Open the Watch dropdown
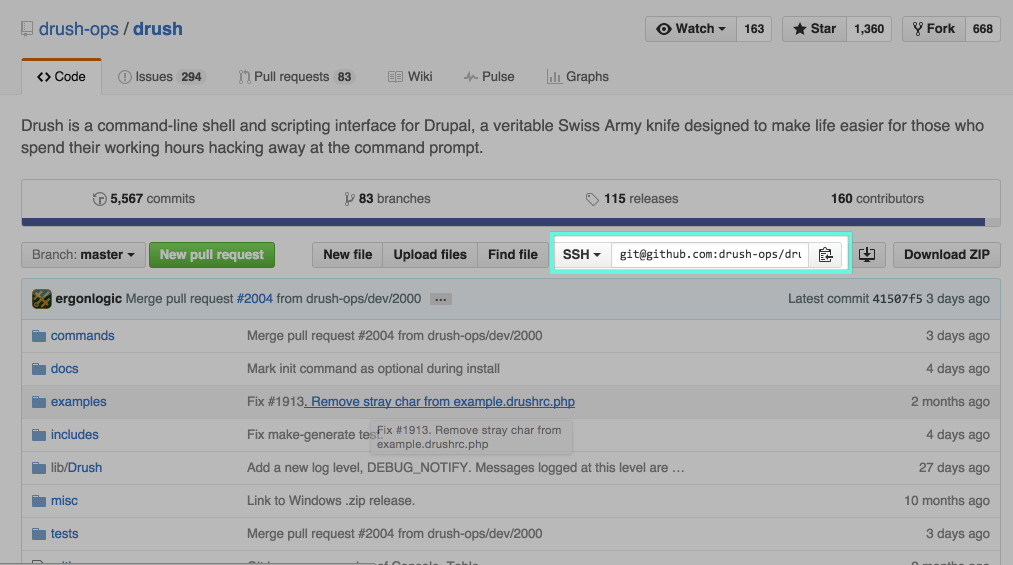This screenshot has height=565, width=1013. (691, 29)
